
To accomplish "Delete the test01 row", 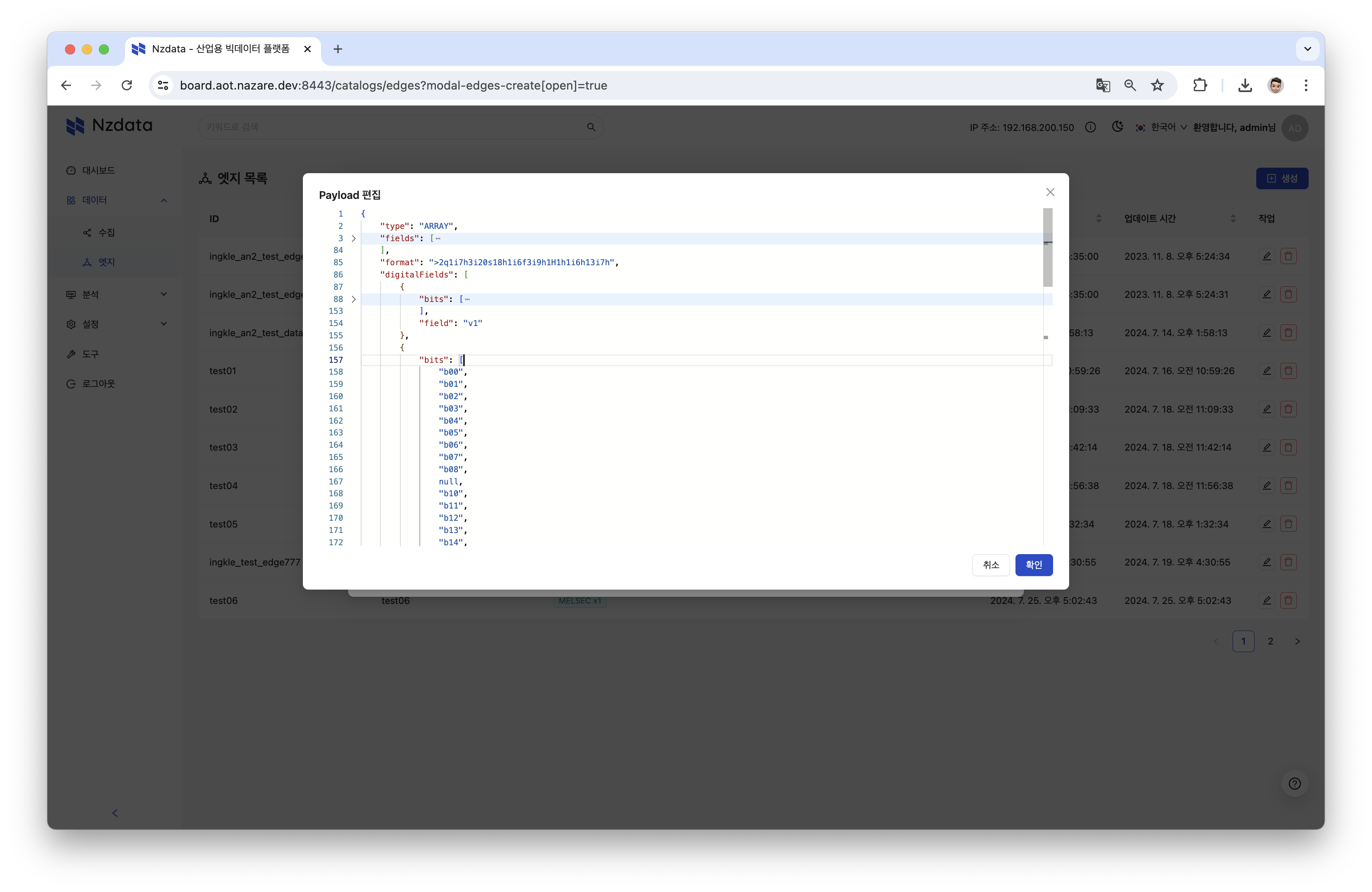I will pyautogui.click(x=1288, y=370).
